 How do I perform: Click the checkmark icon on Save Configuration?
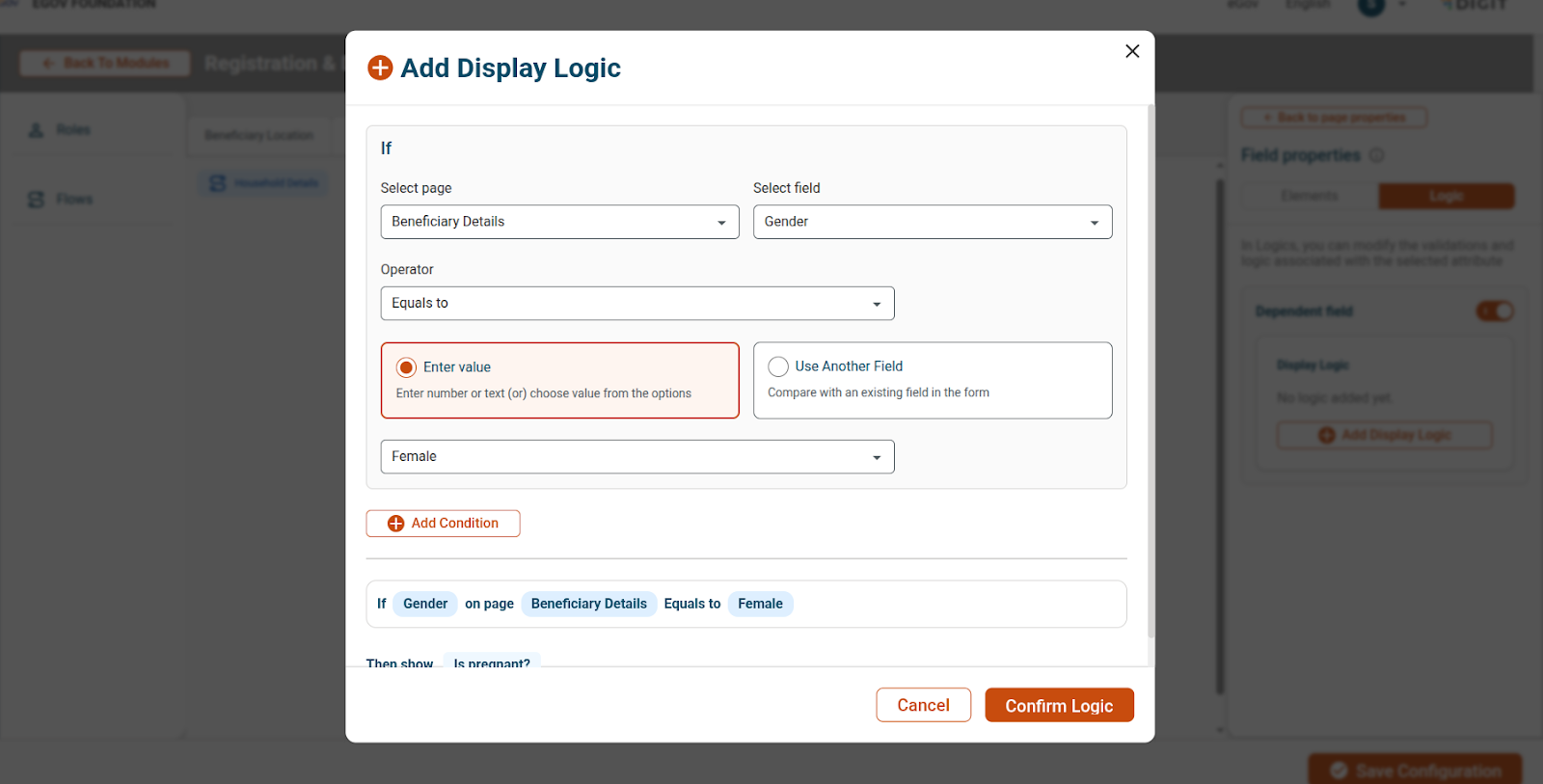[x=1339, y=770]
